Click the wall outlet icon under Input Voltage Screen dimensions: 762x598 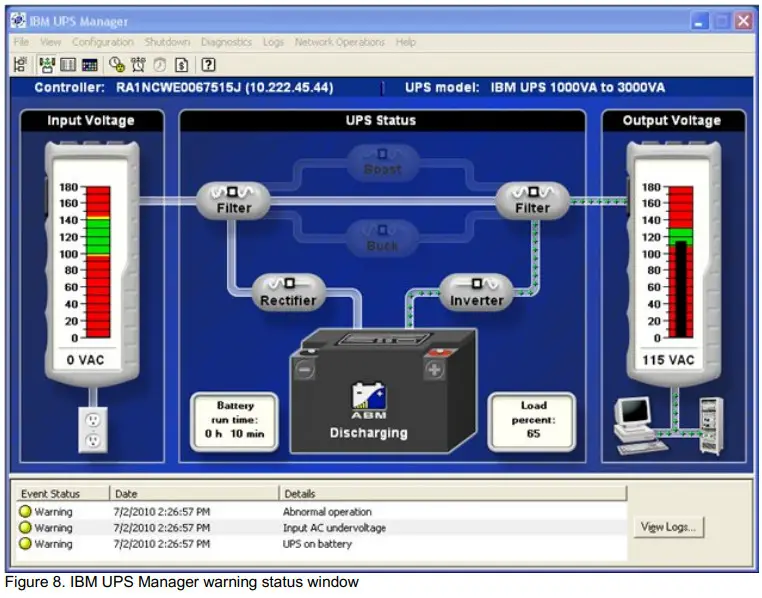tap(92, 430)
